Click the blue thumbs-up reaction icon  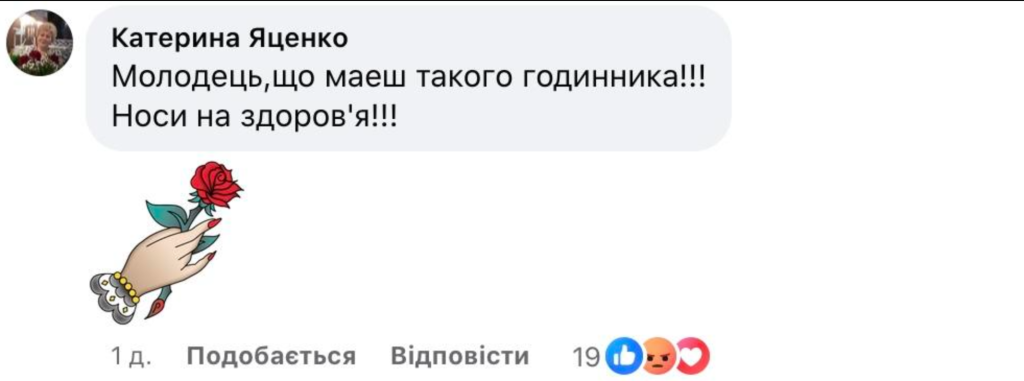pyautogui.click(x=621, y=356)
